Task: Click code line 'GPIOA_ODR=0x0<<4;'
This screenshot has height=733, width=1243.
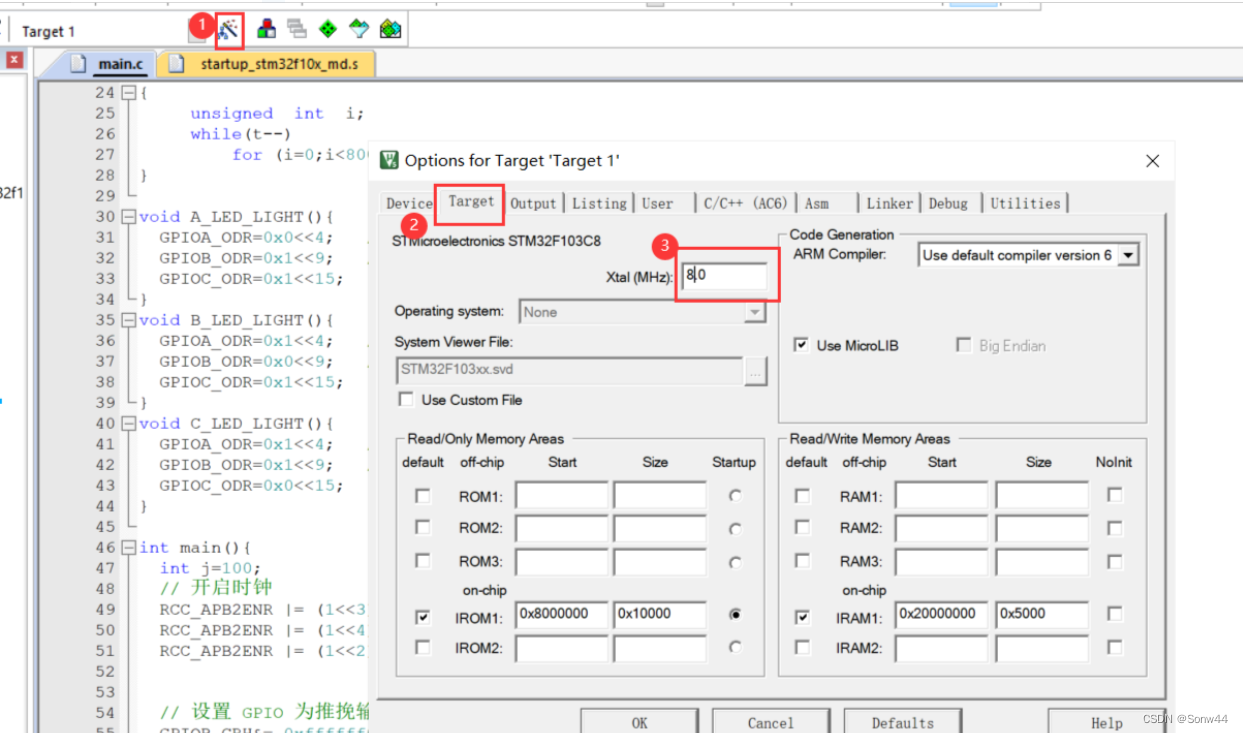Action: (x=245, y=237)
